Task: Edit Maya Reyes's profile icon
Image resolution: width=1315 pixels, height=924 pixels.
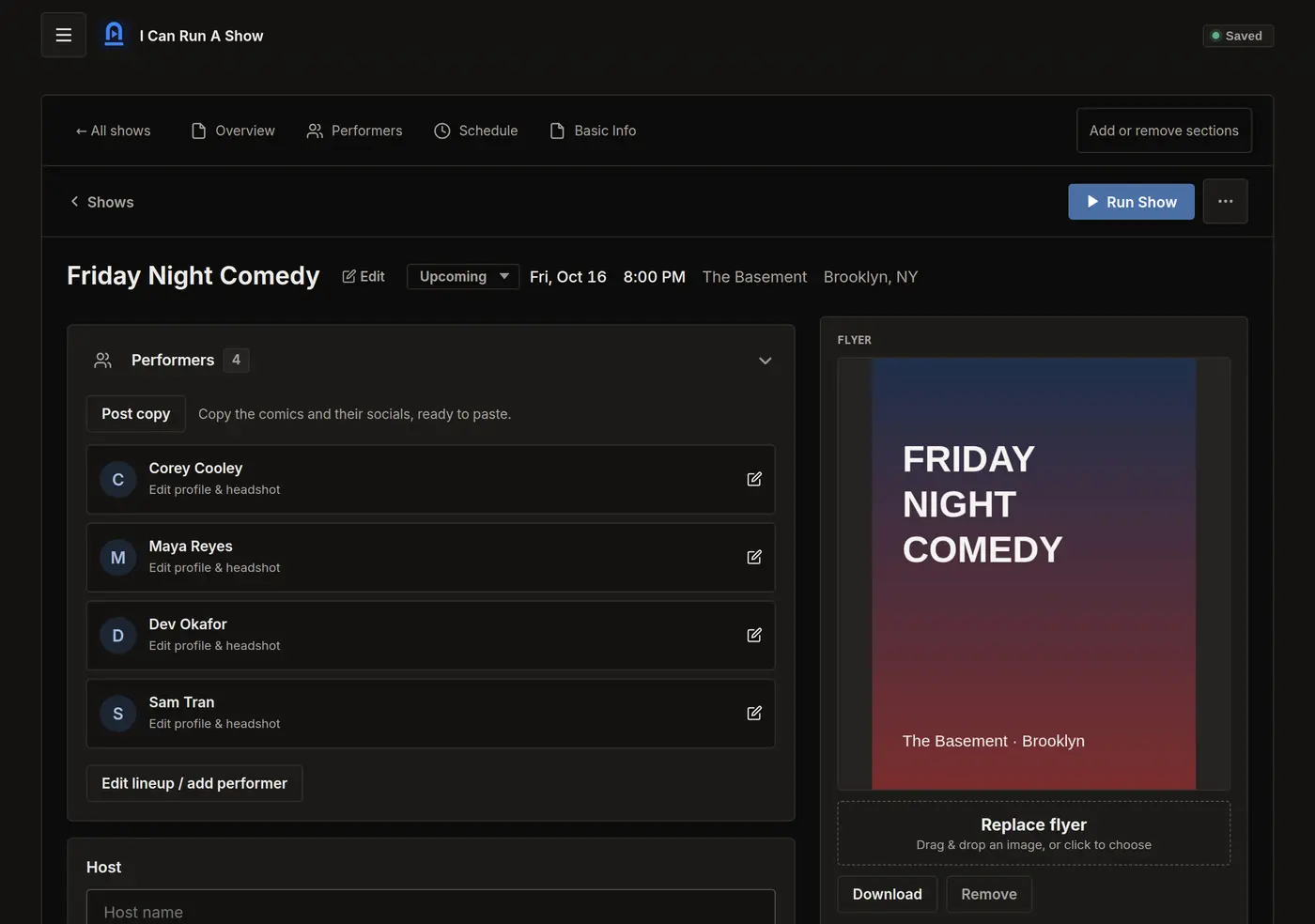Action: (754, 557)
